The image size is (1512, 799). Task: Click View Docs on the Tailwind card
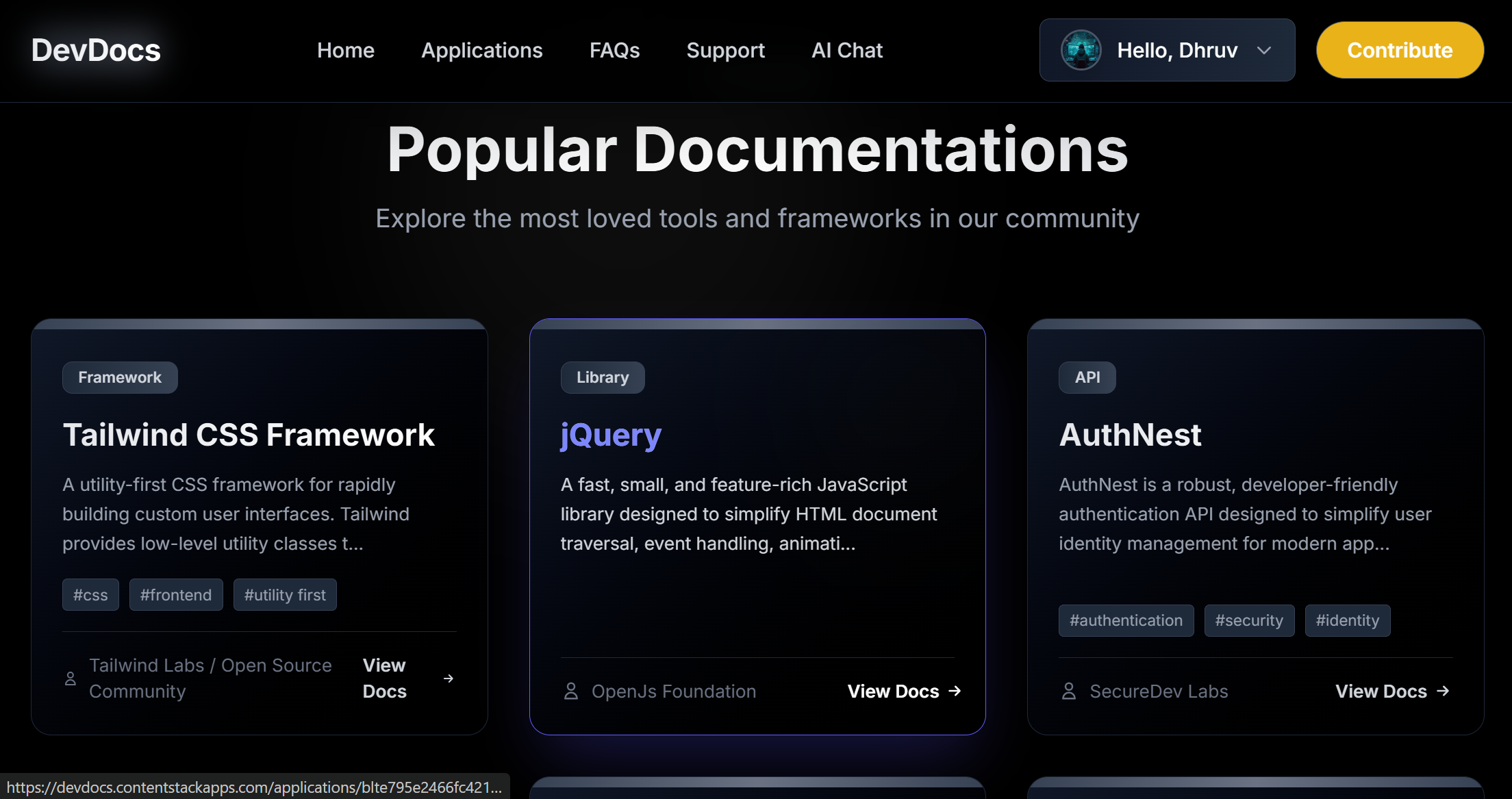(384, 678)
